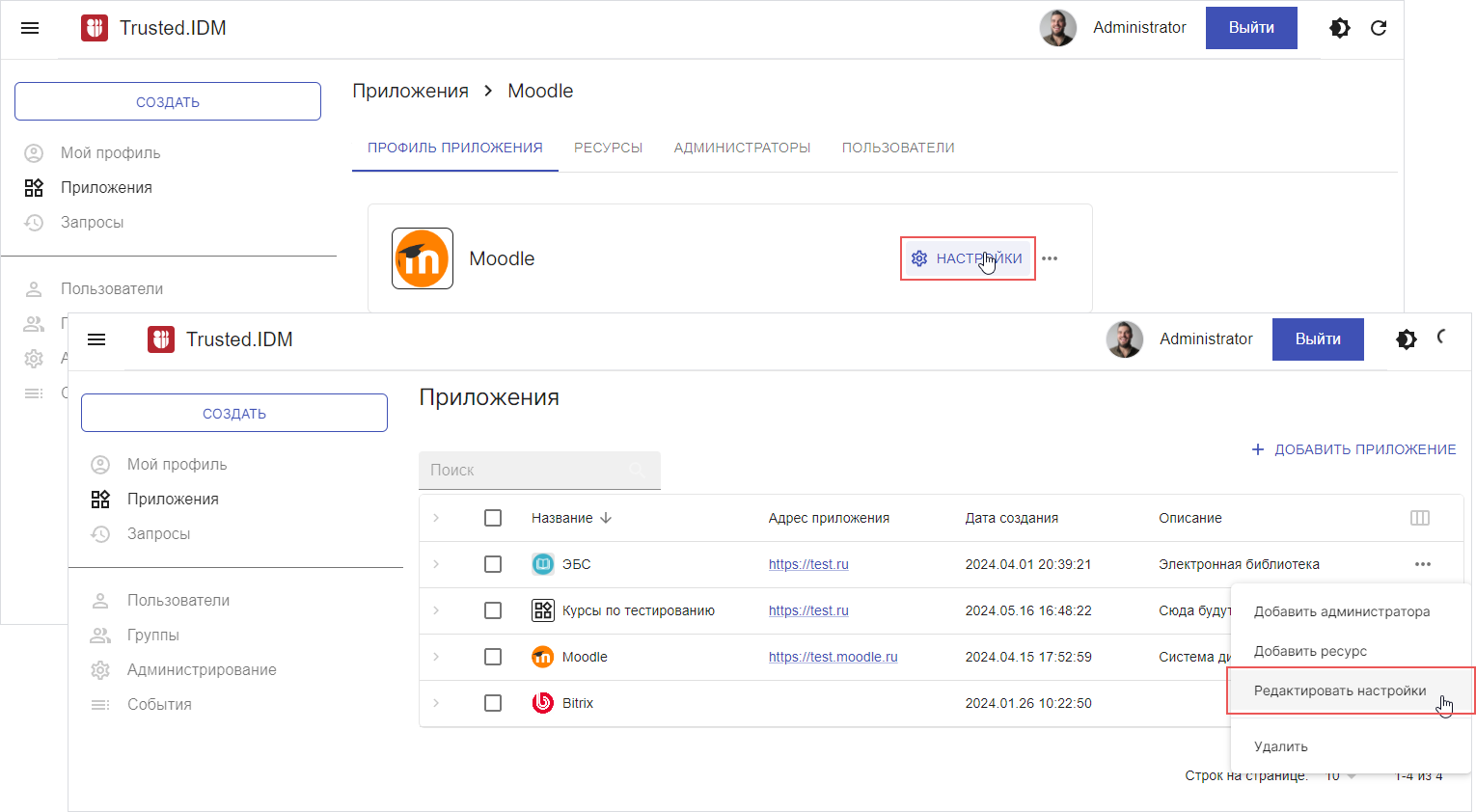Click ДОБАВИТЬ ПРИЛОЖЕНИЕ button
Screen dimensions: 1476x812
pos(1353,449)
